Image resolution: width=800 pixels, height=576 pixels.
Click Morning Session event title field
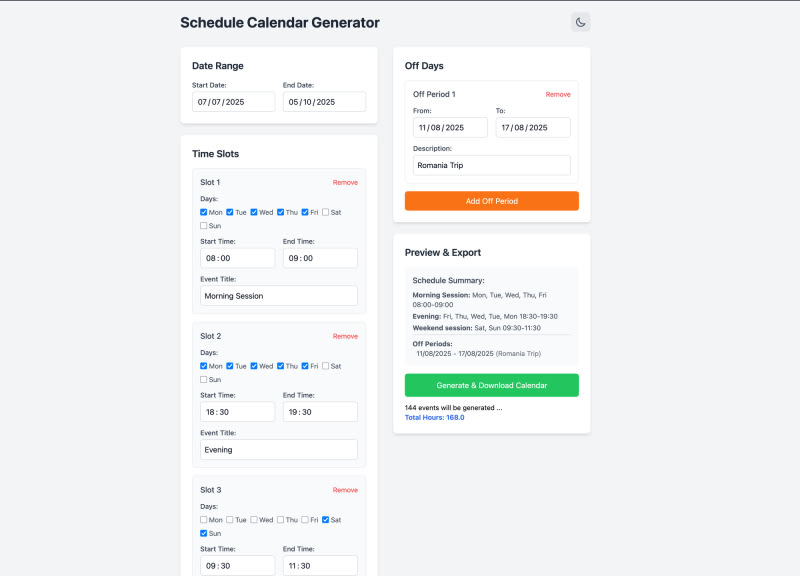pyautogui.click(x=279, y=296)
